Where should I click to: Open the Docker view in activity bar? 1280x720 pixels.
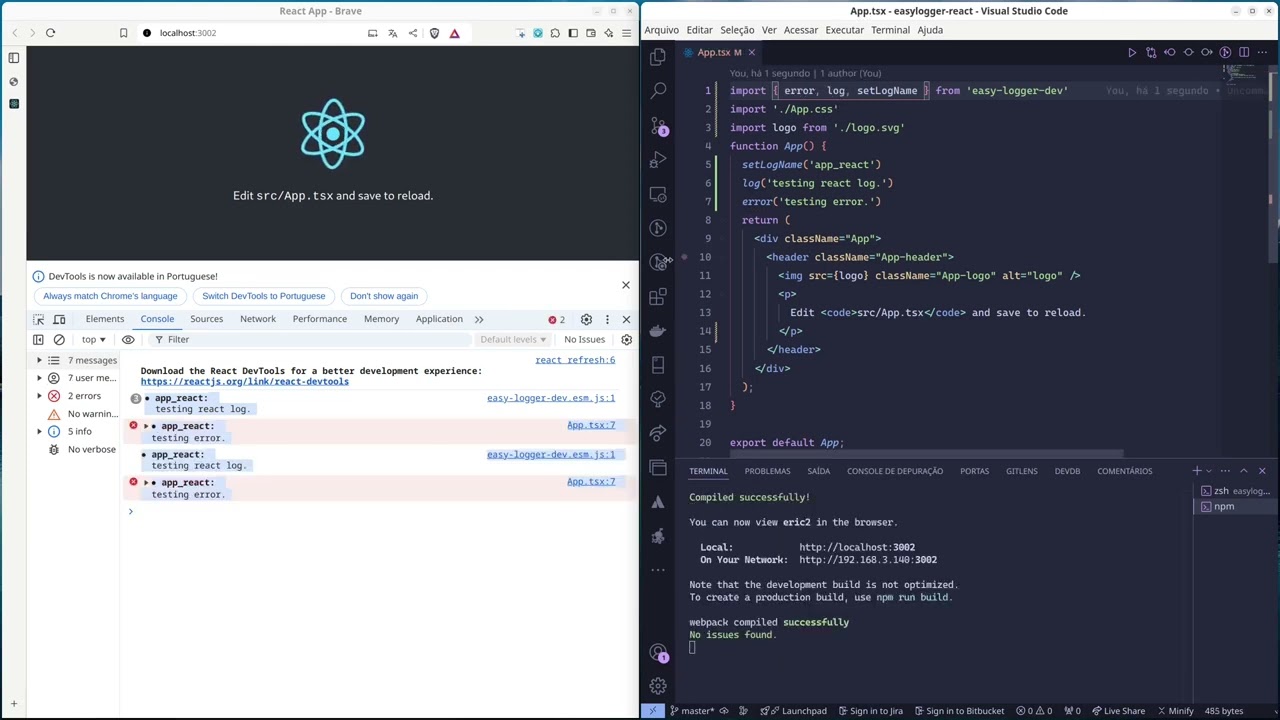(x=658, y=330)
